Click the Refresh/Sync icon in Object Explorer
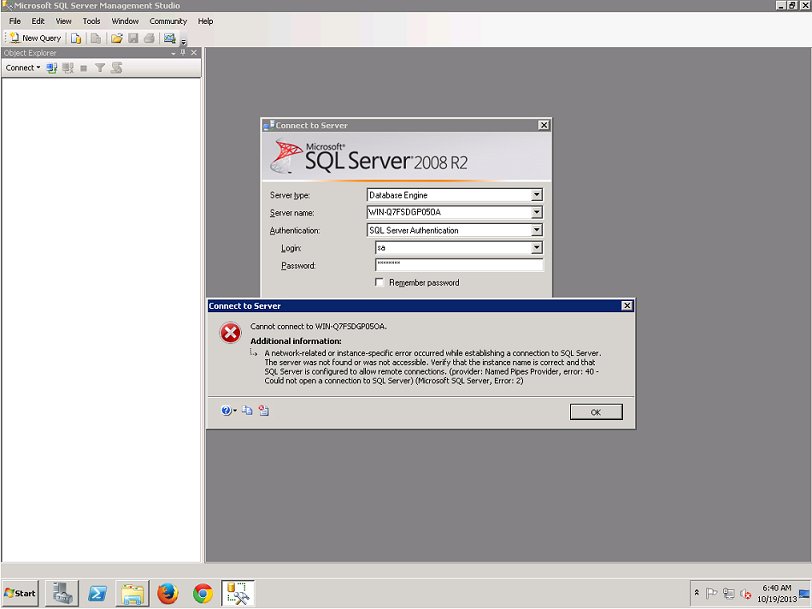This screenshot has width=812, height=609. (x=117, y=68)
